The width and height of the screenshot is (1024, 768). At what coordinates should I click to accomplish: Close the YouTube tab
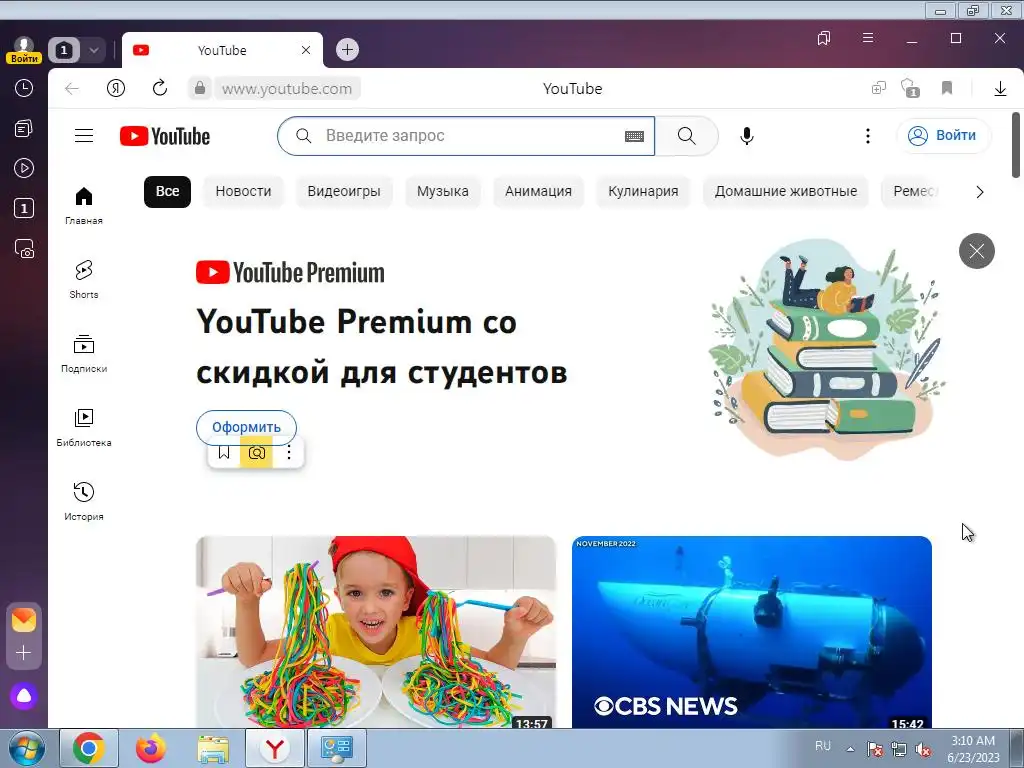click(x=306, y=50)
